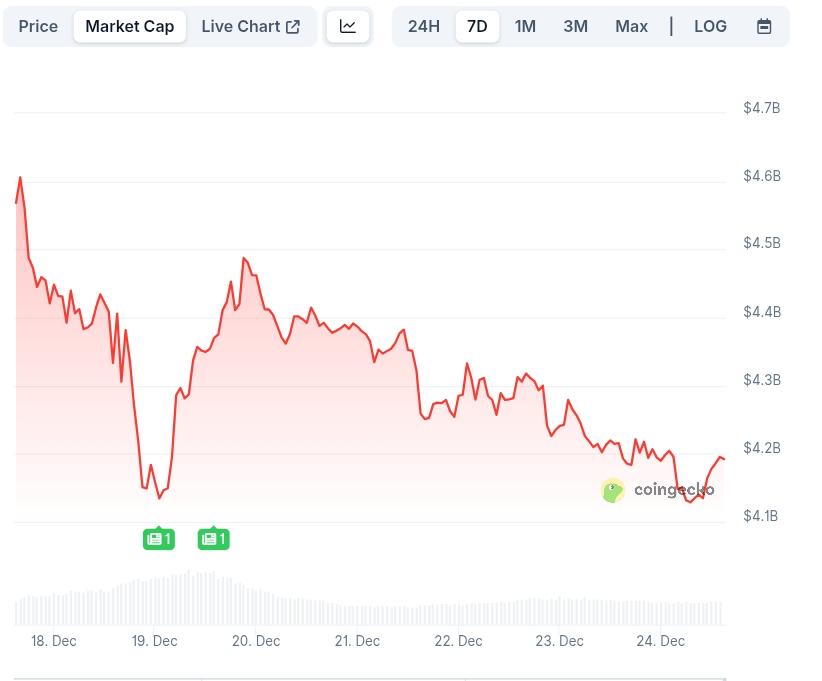
Task: Toggle LOG scale on the chart
Action: 710,26
